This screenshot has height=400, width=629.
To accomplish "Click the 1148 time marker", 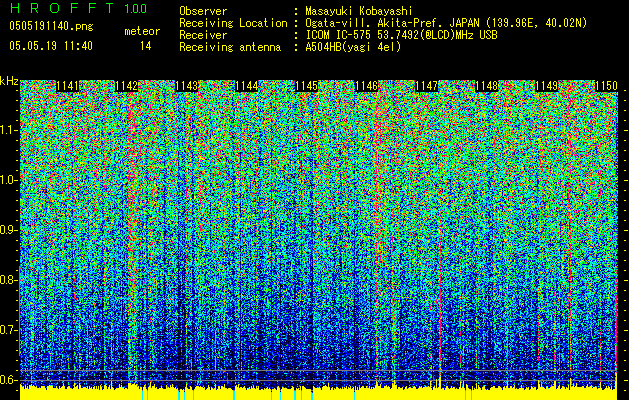I will point(487,86).
